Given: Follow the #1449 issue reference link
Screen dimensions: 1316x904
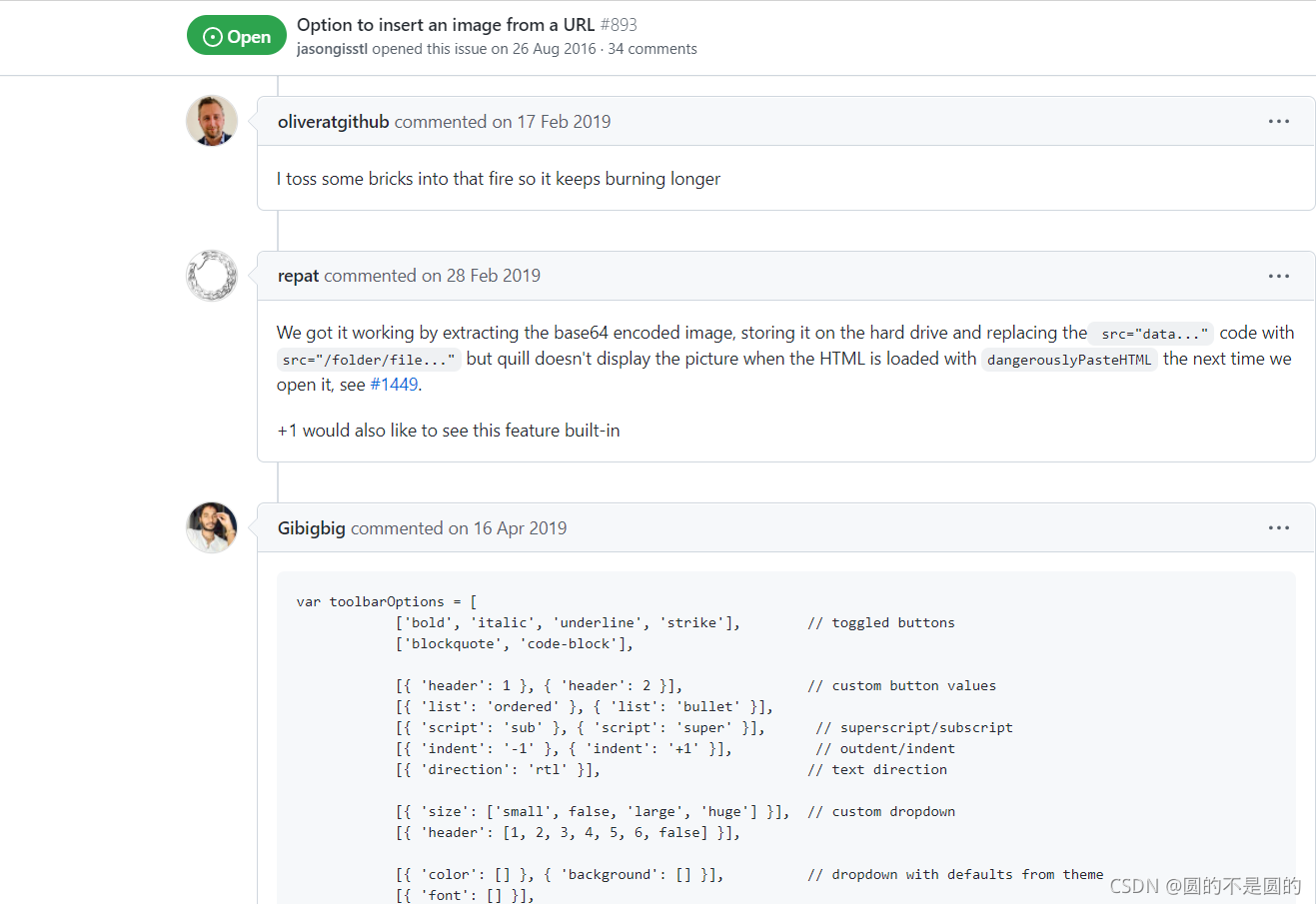Looking at the screenshot, I should [x=394, y=385].
